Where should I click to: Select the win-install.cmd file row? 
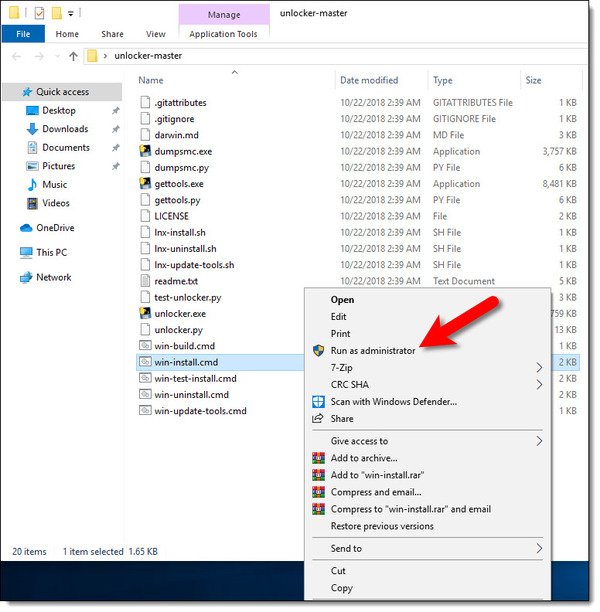tap(220, 362)
